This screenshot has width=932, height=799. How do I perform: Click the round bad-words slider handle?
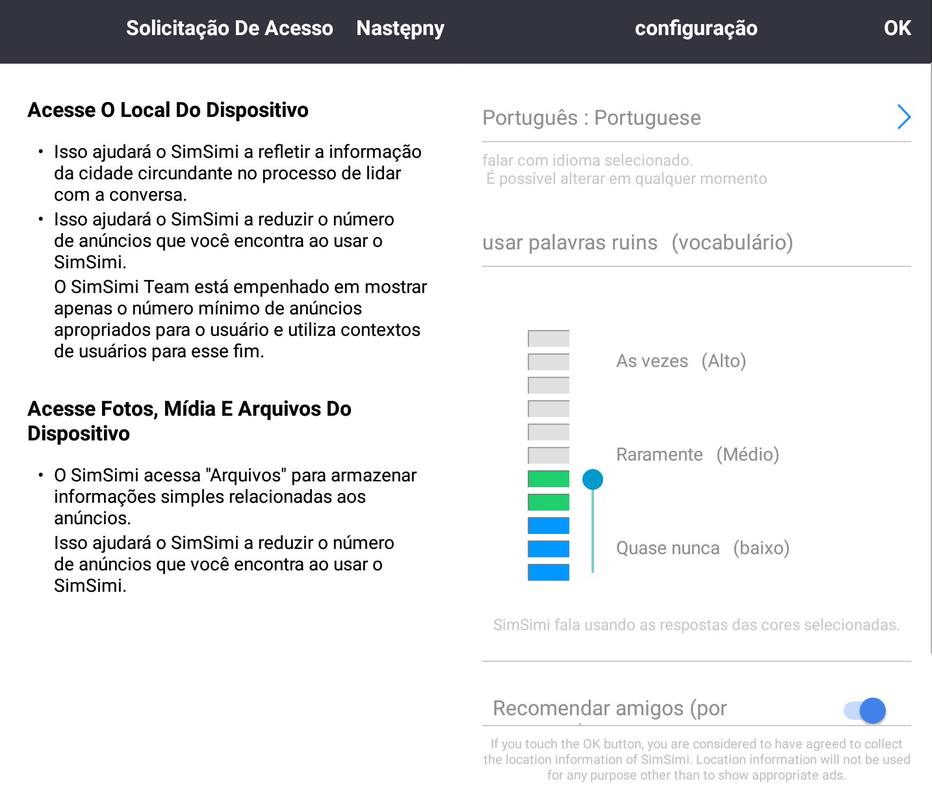593,480
